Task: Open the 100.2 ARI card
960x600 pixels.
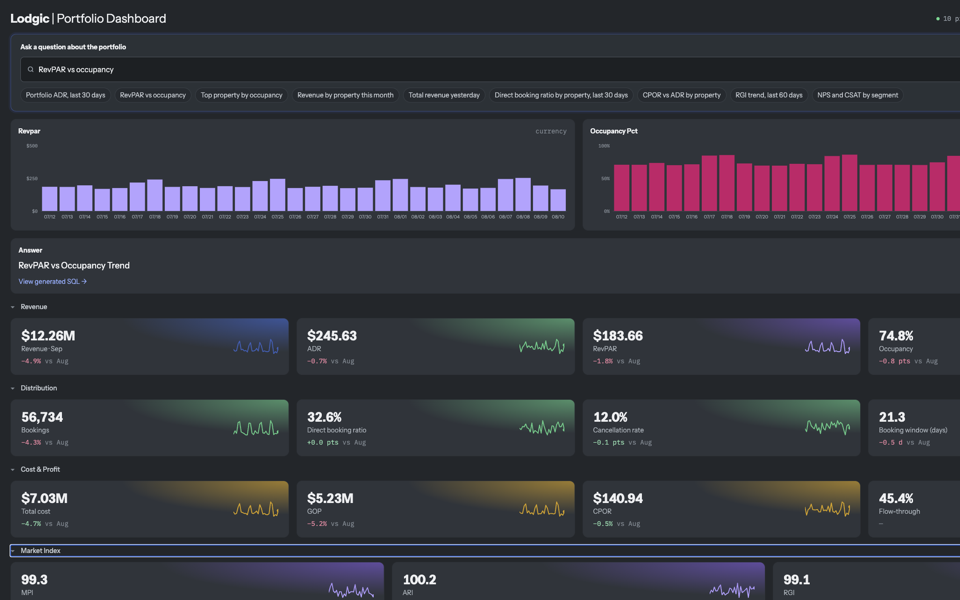Action: [x=578, y=582]
